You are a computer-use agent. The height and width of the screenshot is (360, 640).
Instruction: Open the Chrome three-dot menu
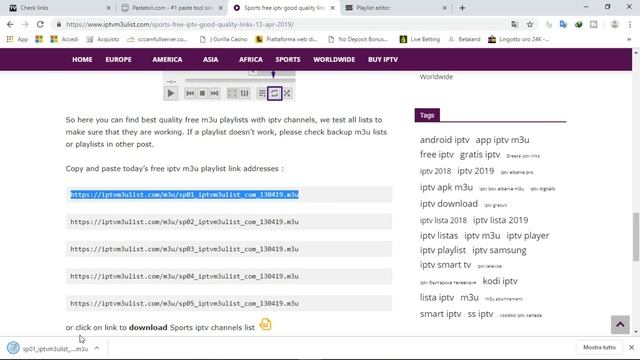click(x=630, y=24)
